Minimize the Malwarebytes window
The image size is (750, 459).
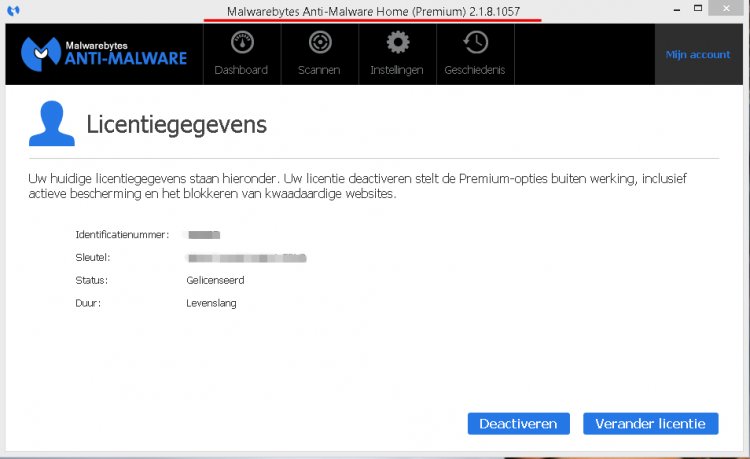677,9
